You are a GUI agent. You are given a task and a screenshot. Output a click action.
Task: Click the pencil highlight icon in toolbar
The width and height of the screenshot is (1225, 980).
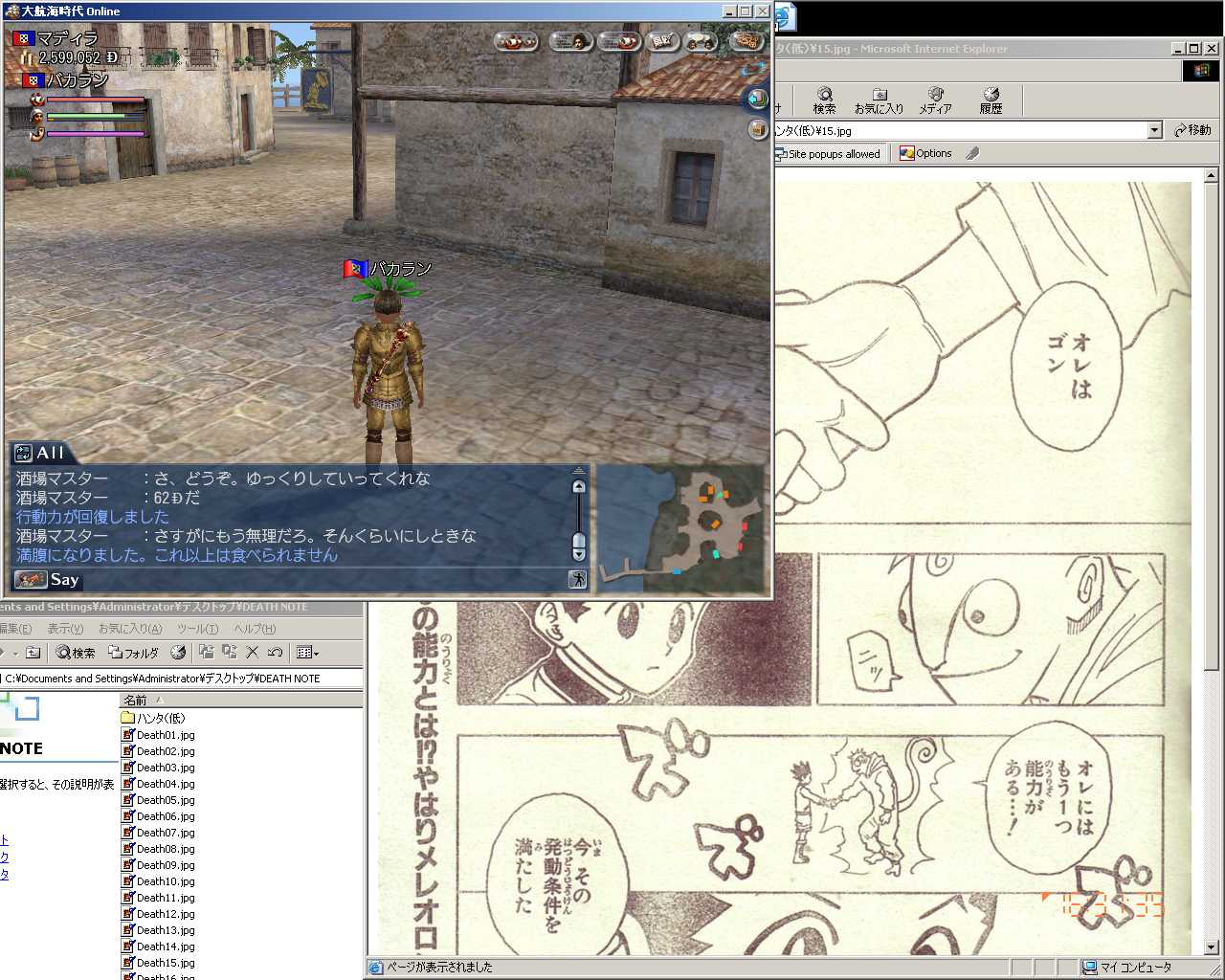tap(972, 153)
